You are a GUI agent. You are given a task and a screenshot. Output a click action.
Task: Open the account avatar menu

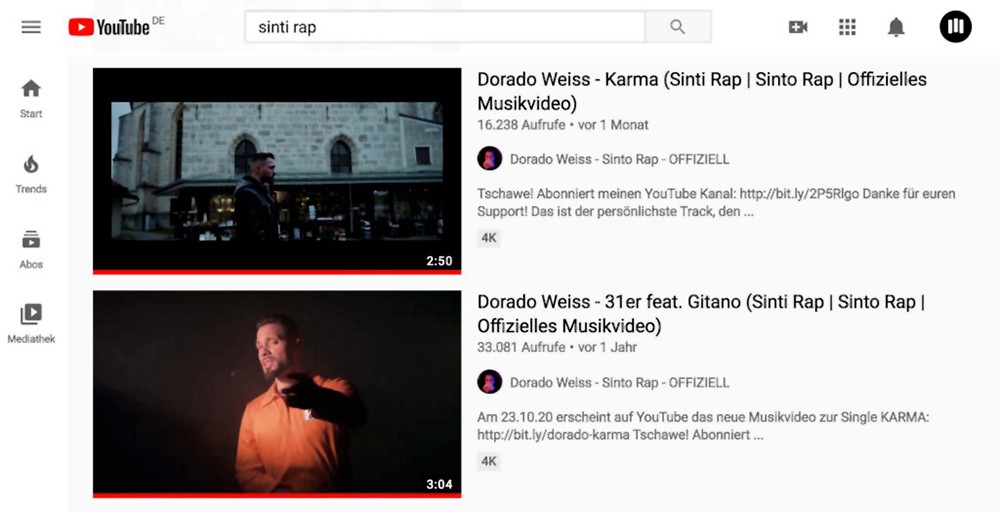pyautogui.click(x=955, y=27)
